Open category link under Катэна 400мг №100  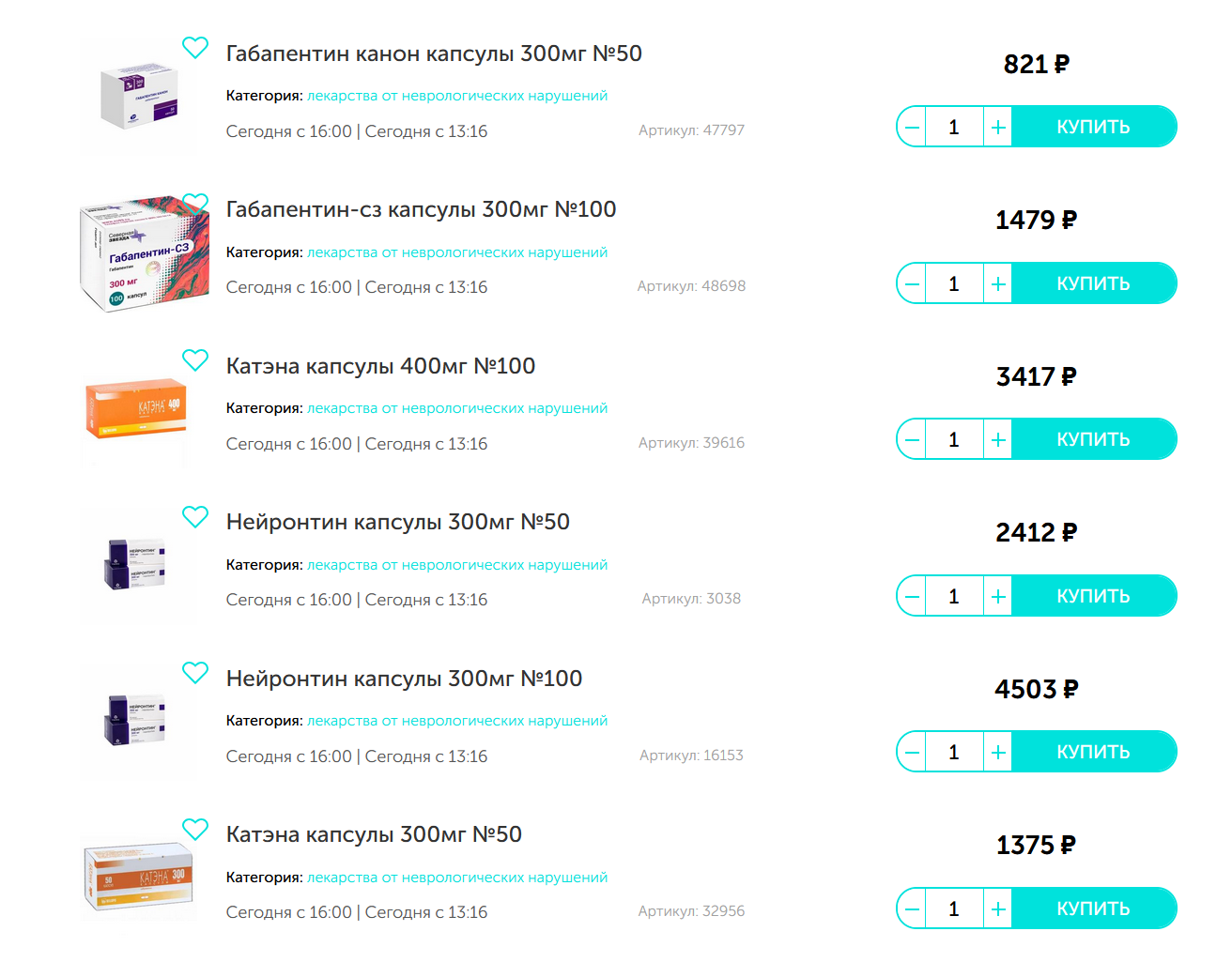coord(457,408)
